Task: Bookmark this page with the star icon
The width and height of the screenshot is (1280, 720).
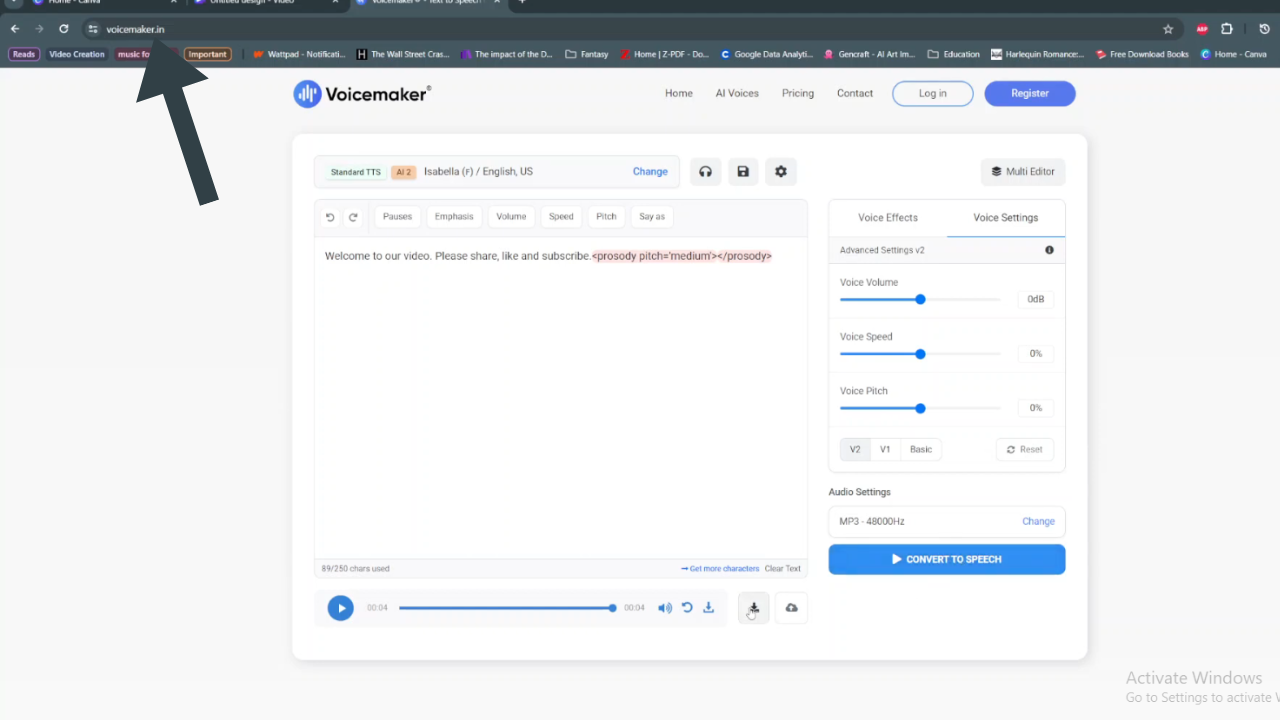Action: (1168, 29)
